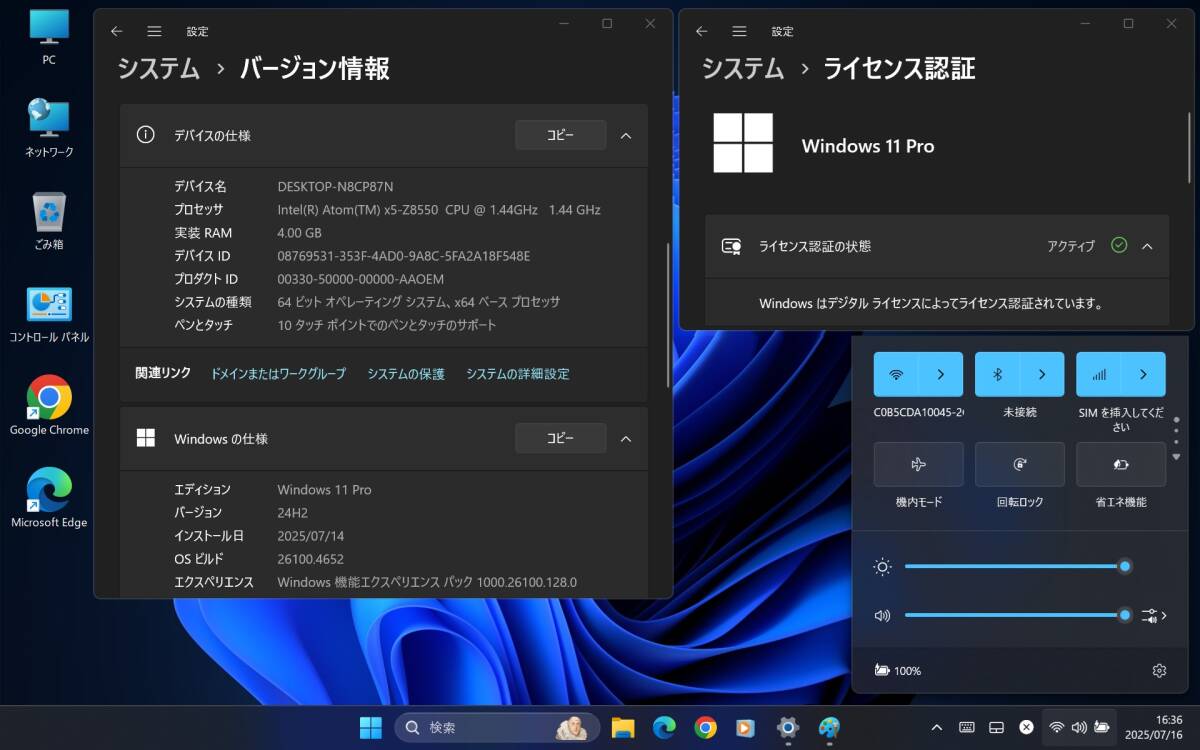Open ドメインまたはワークグループ link
This screenshot has height=750, width=1200.
pyautogui.click(x=278, y=374)
